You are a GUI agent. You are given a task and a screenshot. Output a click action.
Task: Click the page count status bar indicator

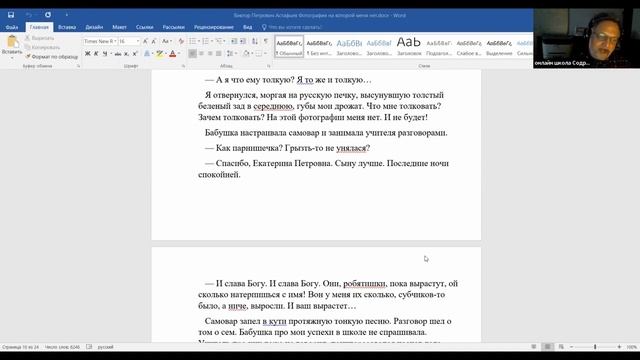tap(20, 347)
